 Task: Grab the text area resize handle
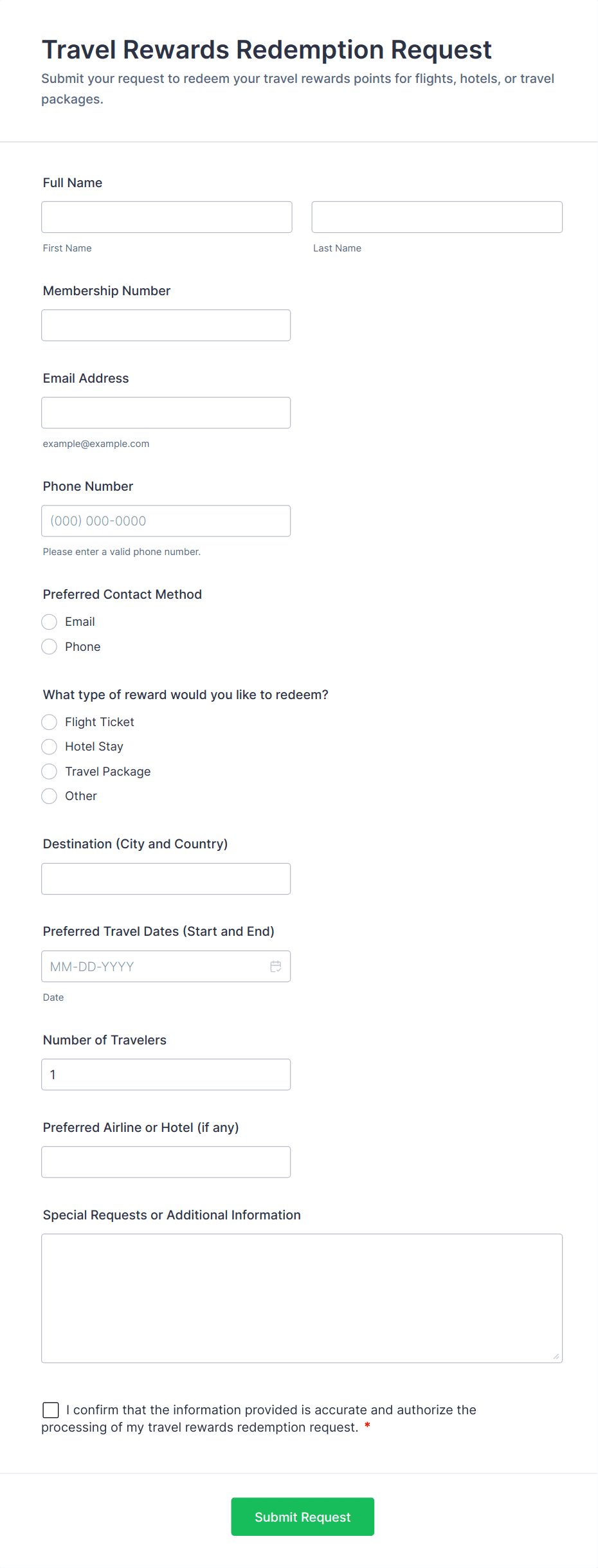click(556, 1356)
